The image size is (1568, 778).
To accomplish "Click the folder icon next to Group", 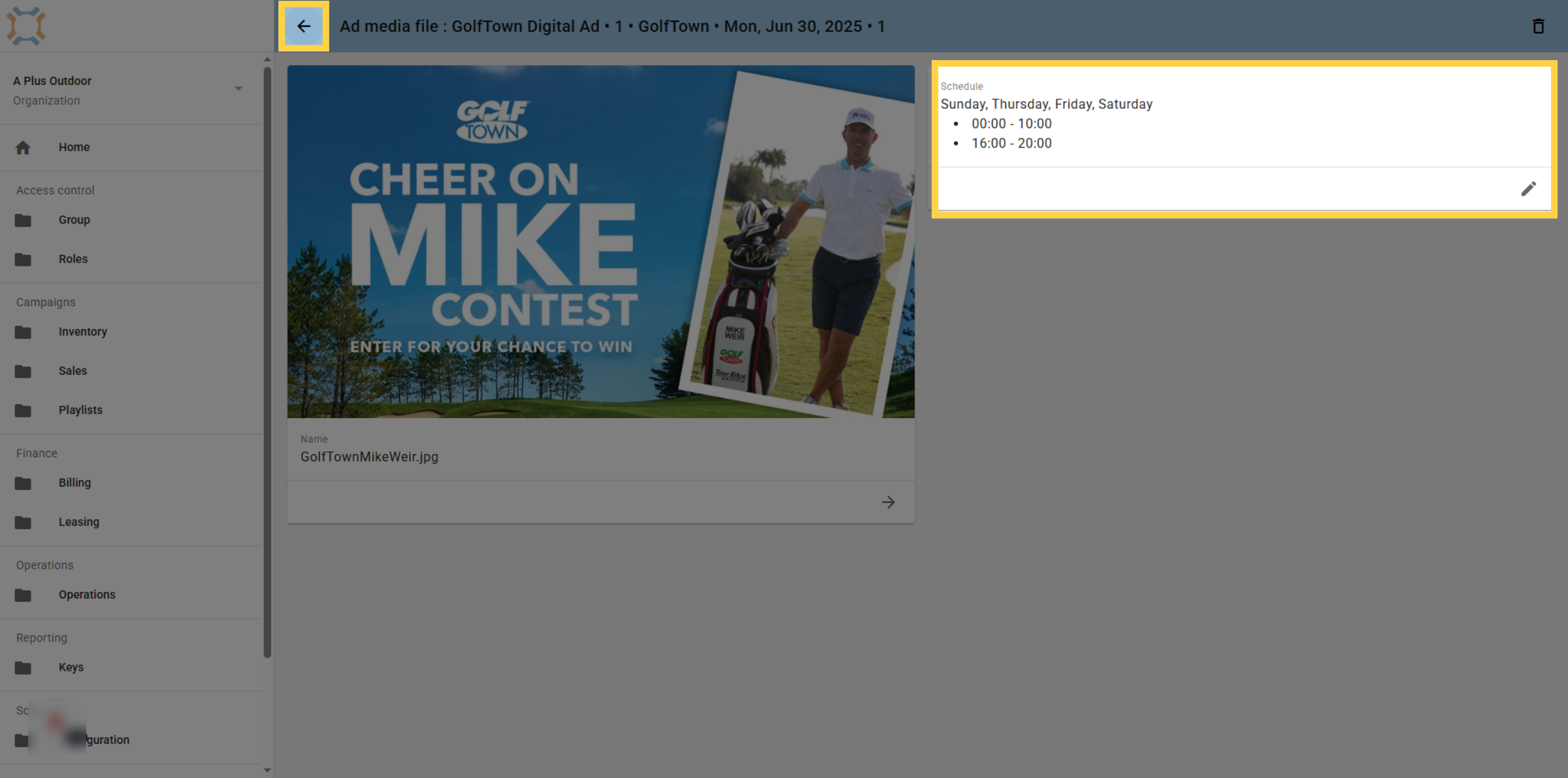I will pos(23,220).
